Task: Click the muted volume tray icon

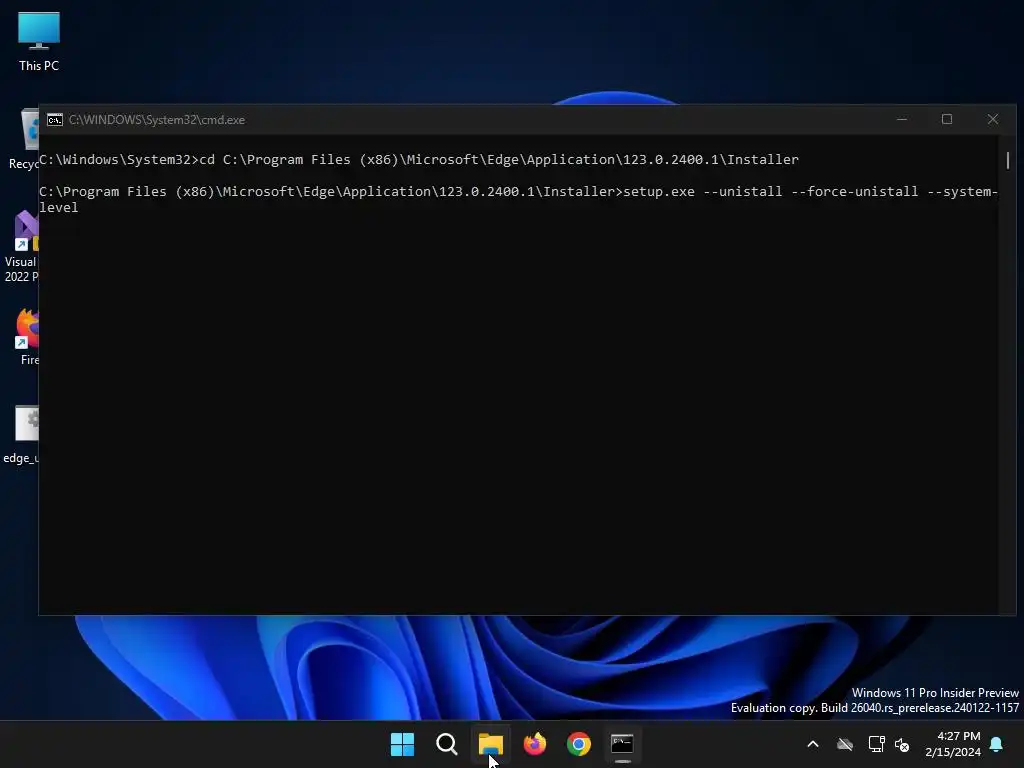Action: (903, 744)
